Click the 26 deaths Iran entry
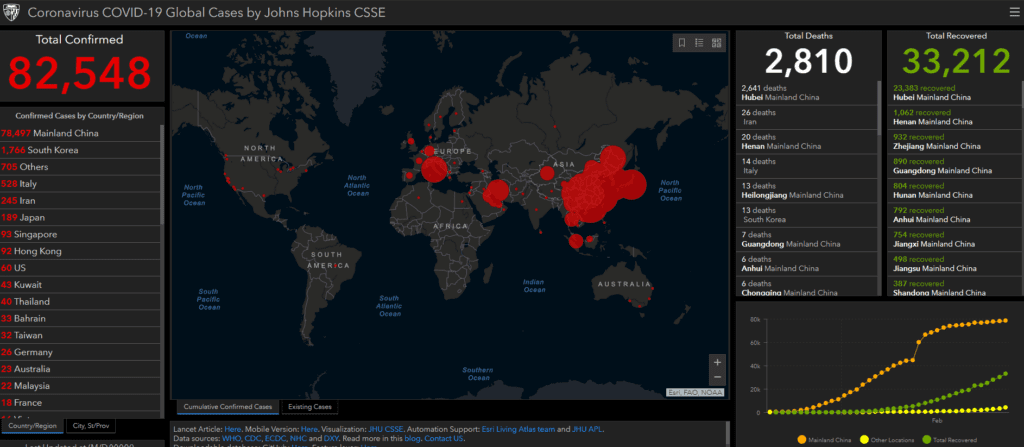 pyautogui.click(x=807, y=117)
